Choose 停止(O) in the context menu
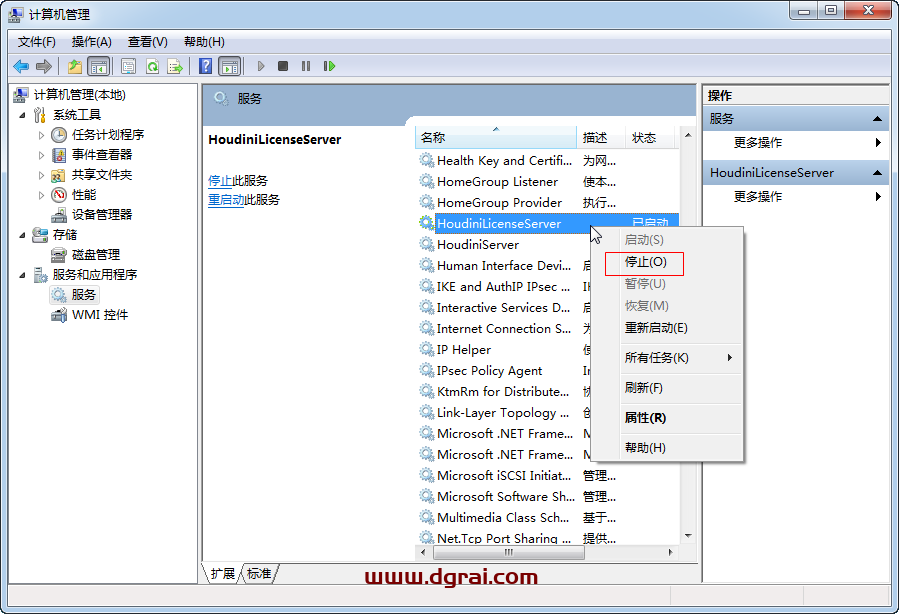The image size is (899, 614). tap(667, 262)
